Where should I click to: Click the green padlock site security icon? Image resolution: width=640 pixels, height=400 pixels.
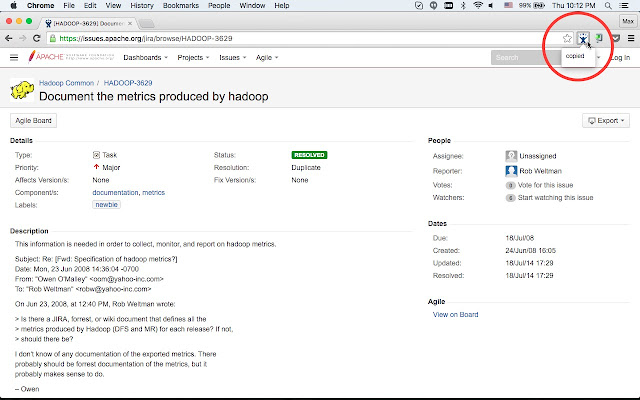(53, 38)
